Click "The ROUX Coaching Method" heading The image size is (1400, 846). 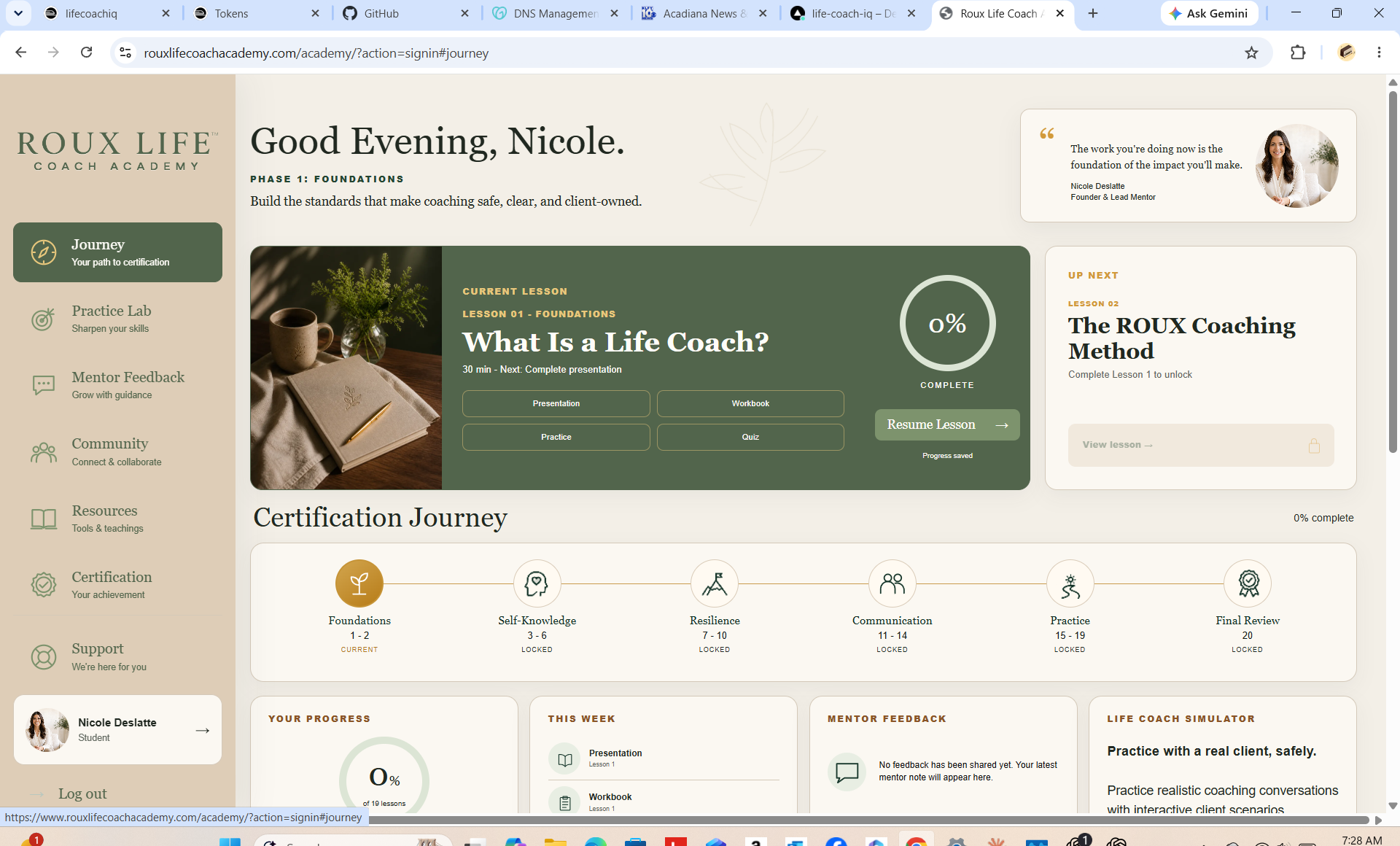1181,338
